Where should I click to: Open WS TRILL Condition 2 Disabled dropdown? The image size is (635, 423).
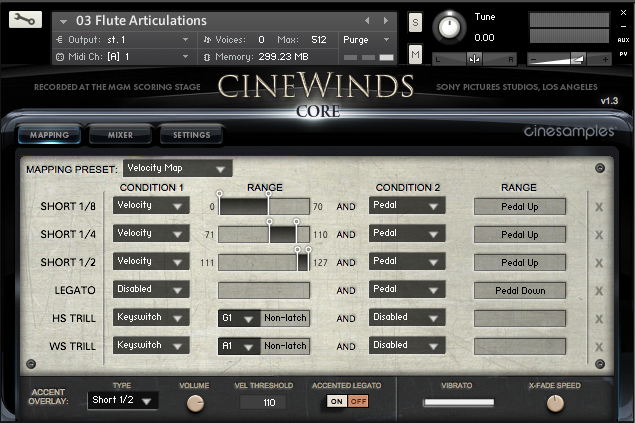point(407,345)
